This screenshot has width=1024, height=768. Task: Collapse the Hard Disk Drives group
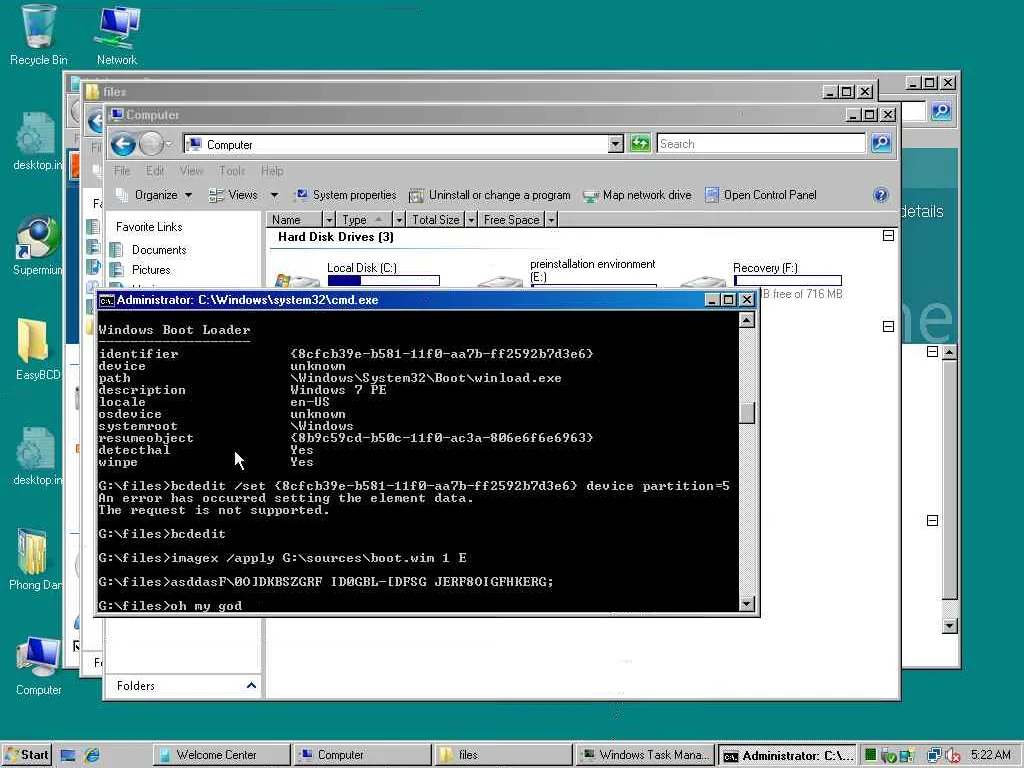tap(888, 236)
